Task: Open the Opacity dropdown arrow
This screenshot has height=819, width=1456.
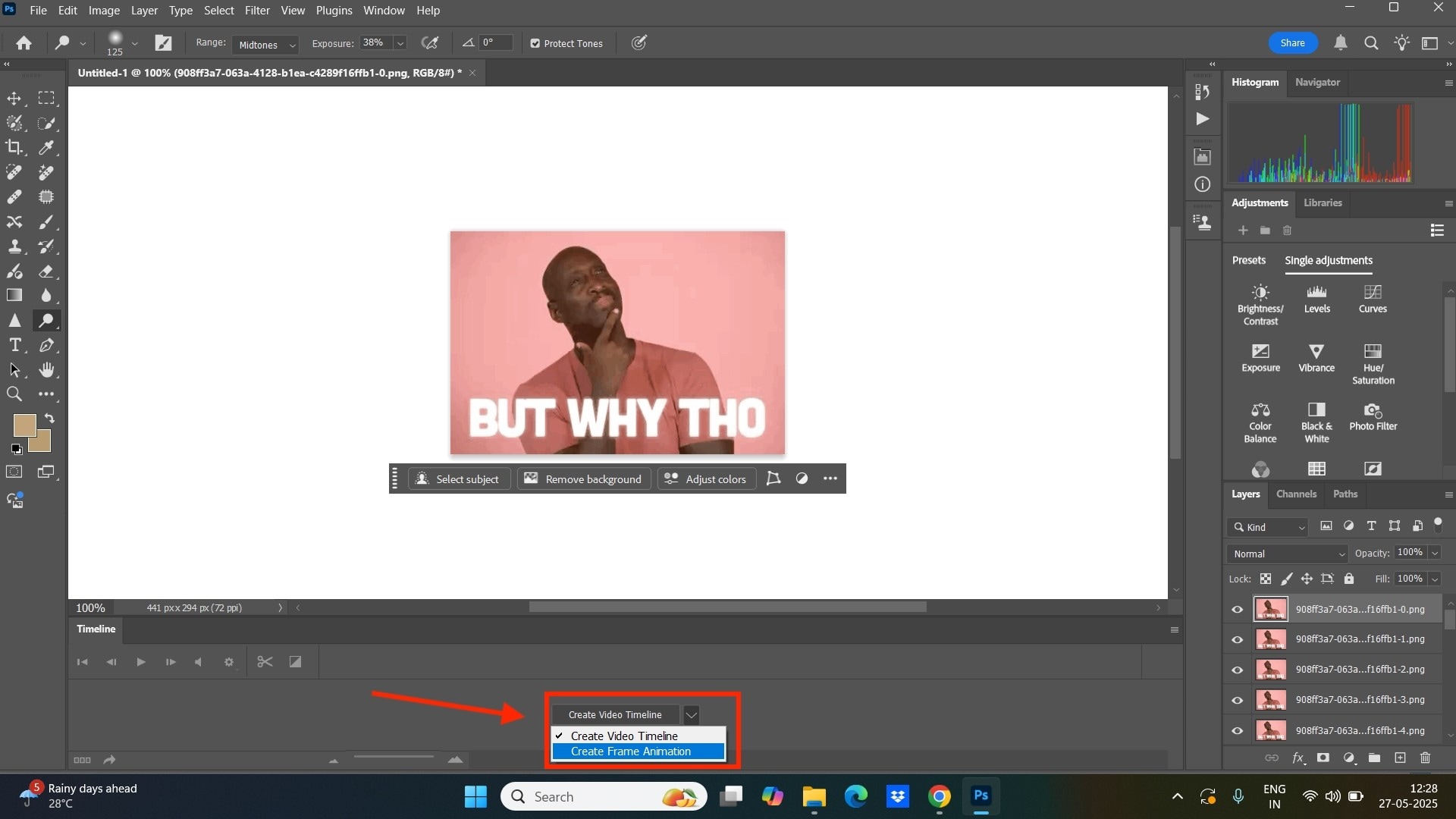Action: click(x=1435, y=553)
